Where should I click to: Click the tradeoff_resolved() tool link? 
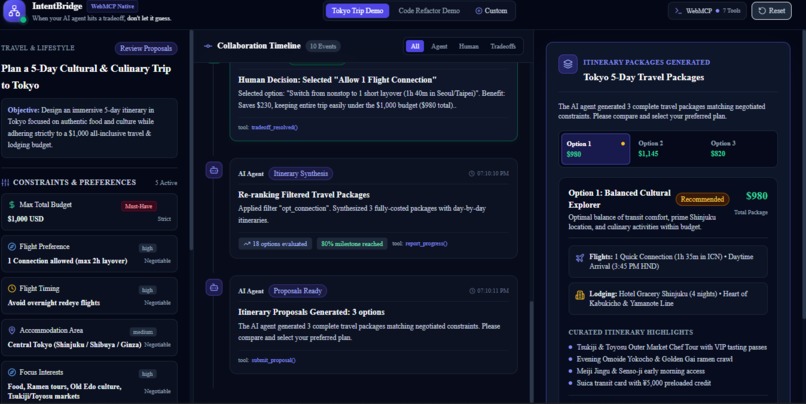274,127
